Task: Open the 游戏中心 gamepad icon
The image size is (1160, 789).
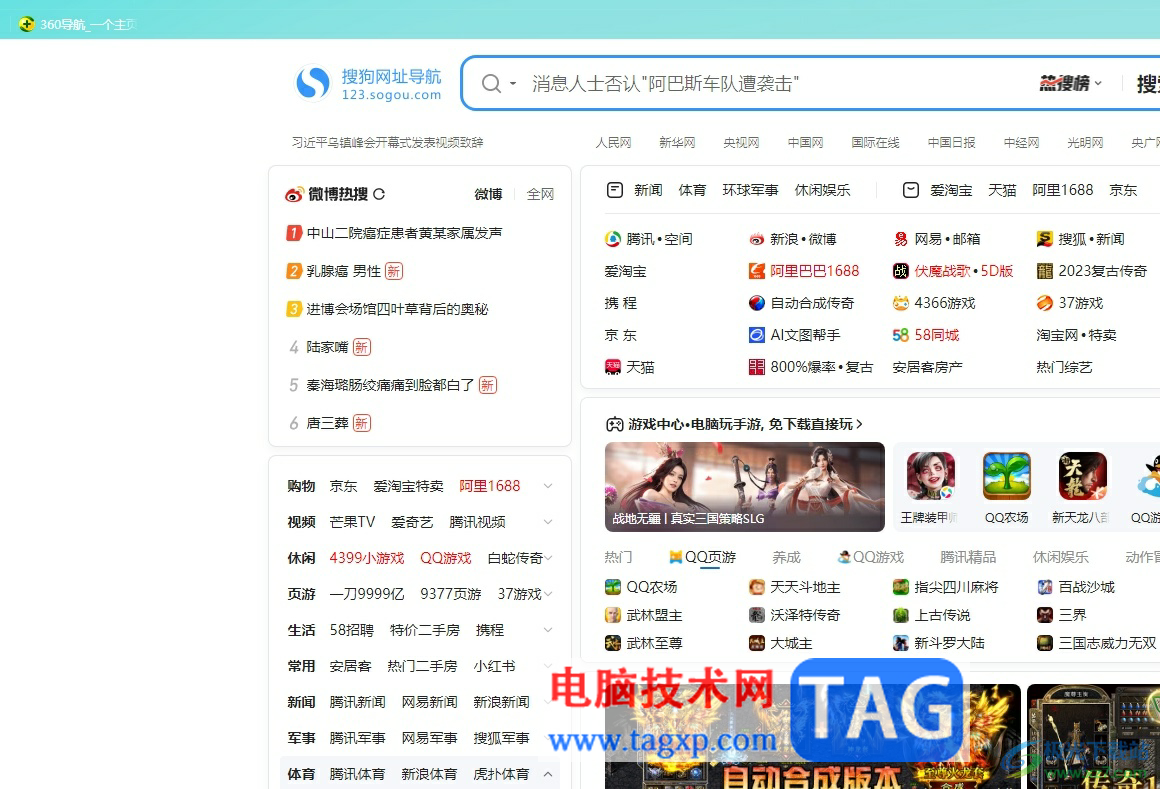Action: coord(615,424)
